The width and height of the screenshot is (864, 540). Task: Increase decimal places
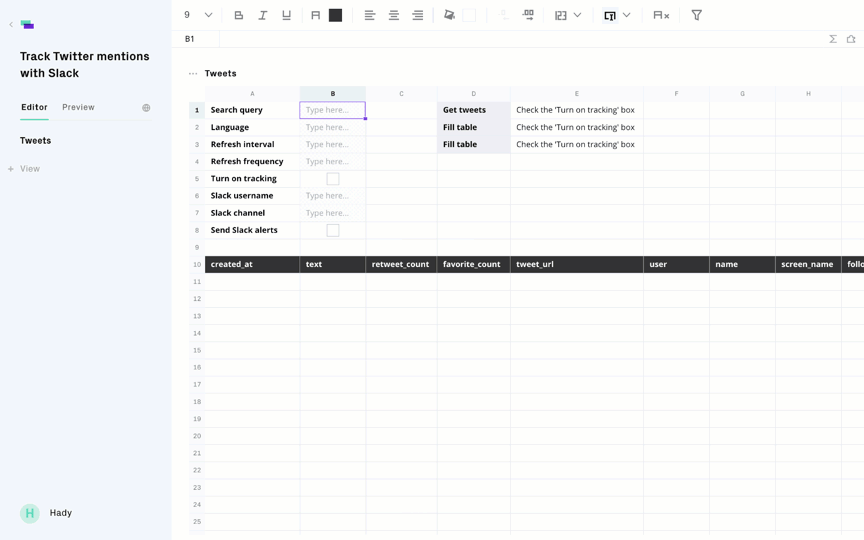coord(528,15)
